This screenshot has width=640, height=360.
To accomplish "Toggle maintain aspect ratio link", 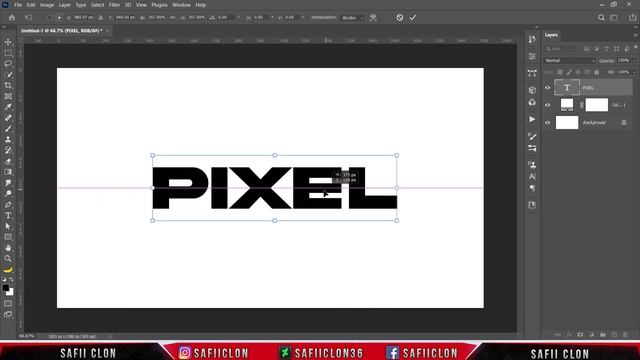I will 173,18.
